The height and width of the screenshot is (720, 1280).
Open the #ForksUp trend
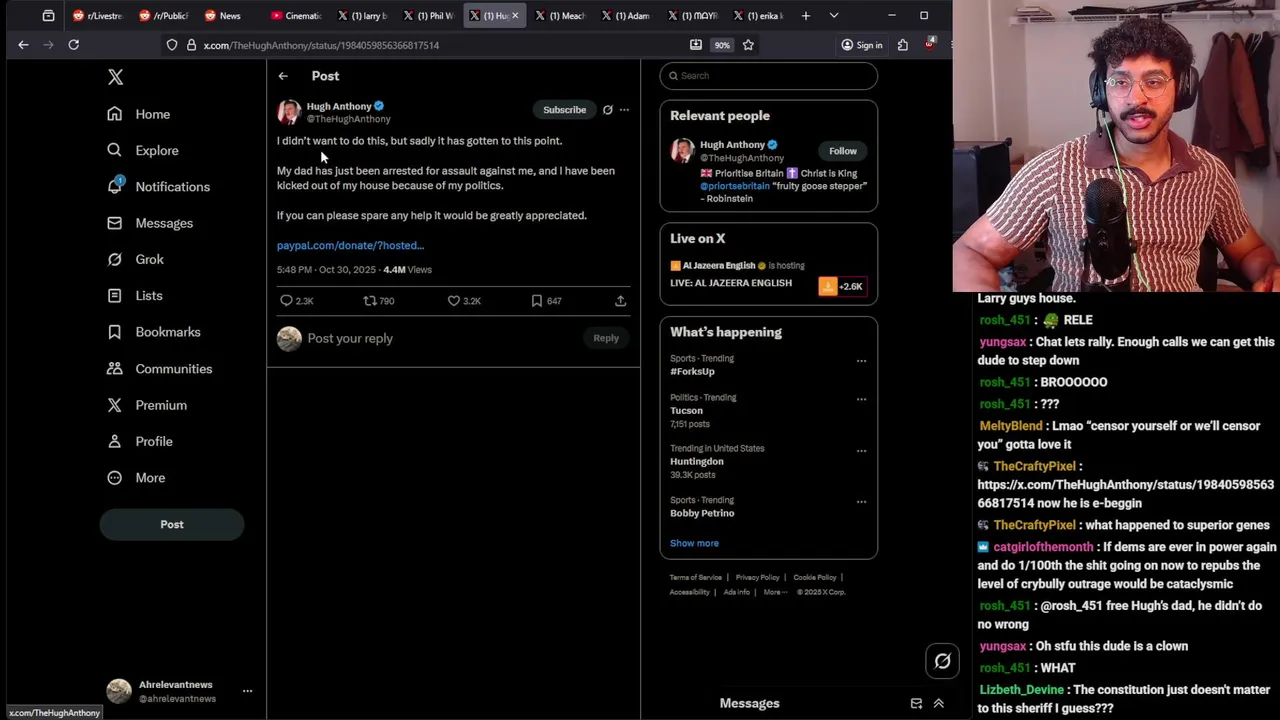point(692,372)
